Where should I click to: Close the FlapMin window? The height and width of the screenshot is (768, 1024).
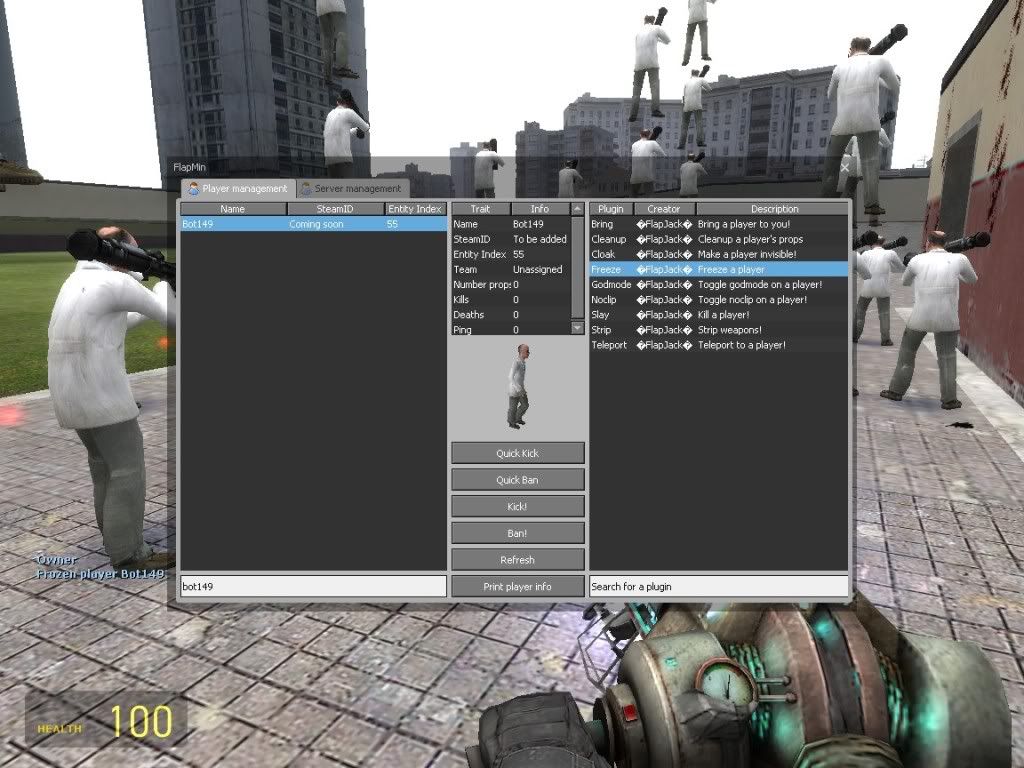click(x=844, y=168)
